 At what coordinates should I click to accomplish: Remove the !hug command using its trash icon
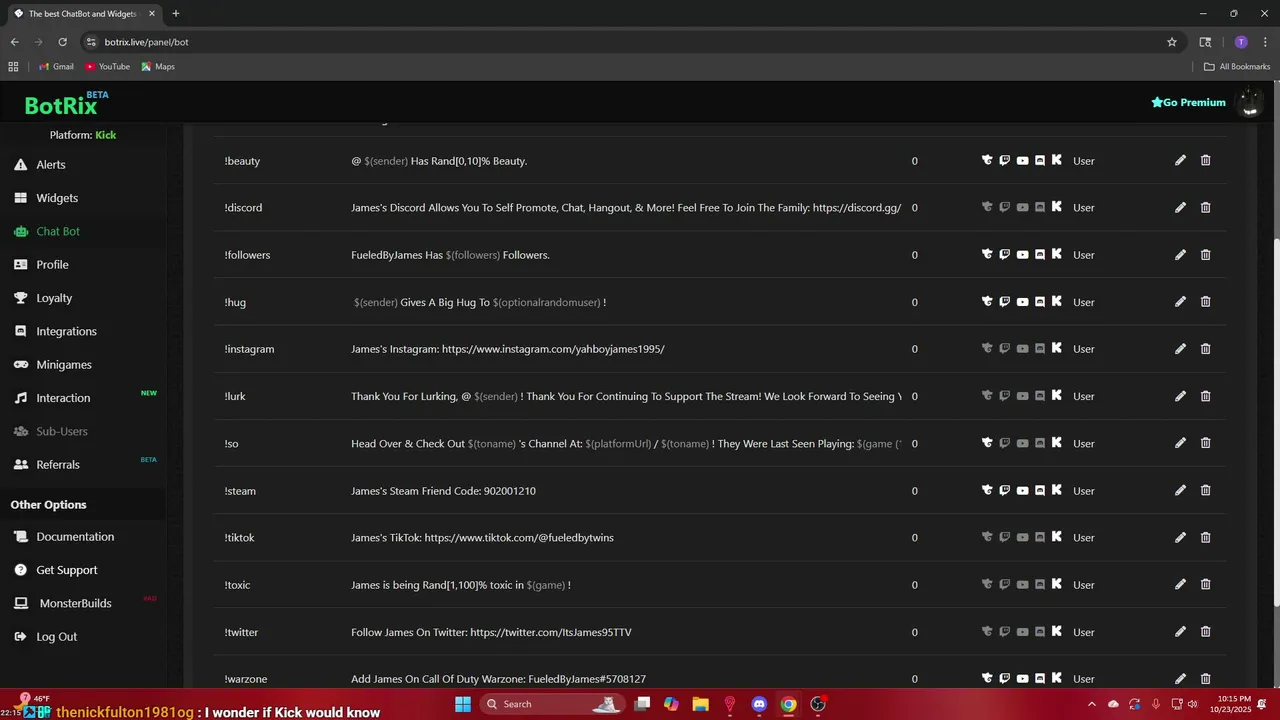1205,301
